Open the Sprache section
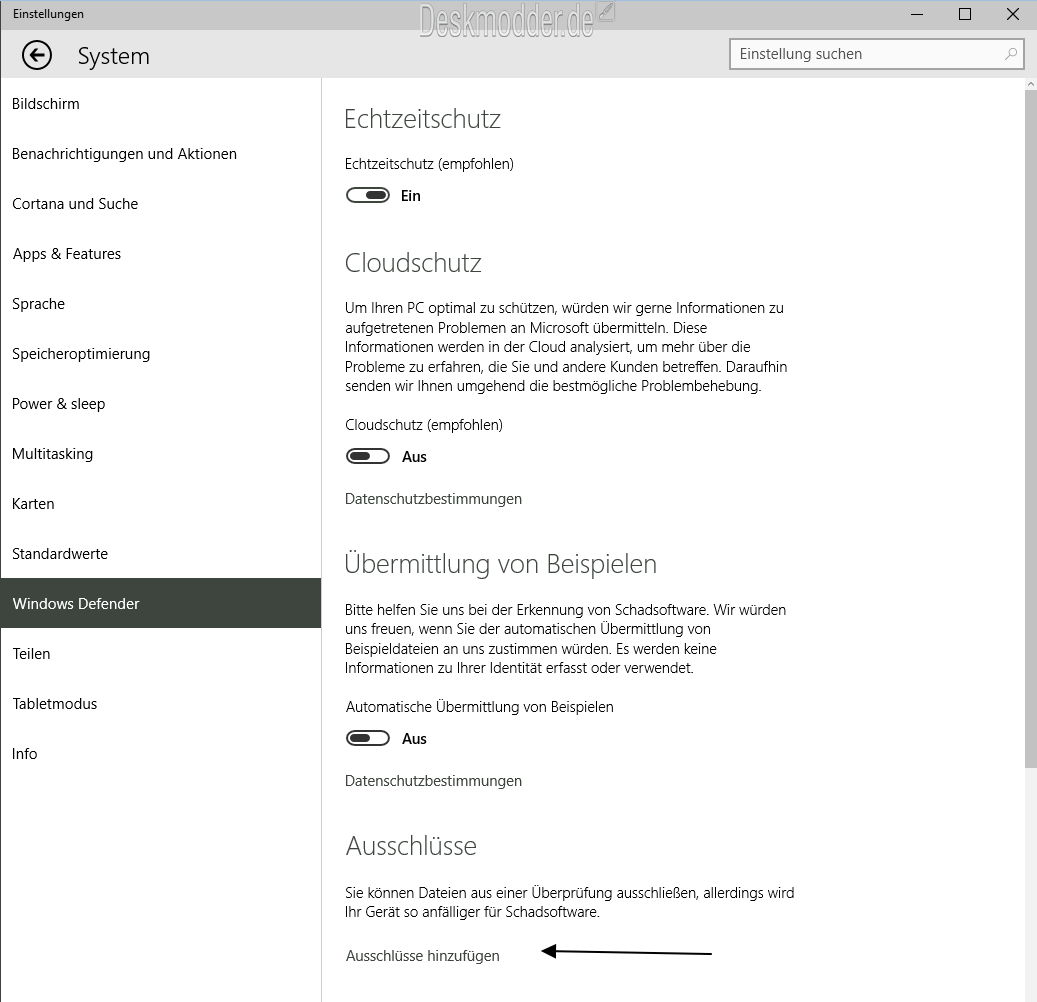The image size is (1037, 1002). pos(161,304)
